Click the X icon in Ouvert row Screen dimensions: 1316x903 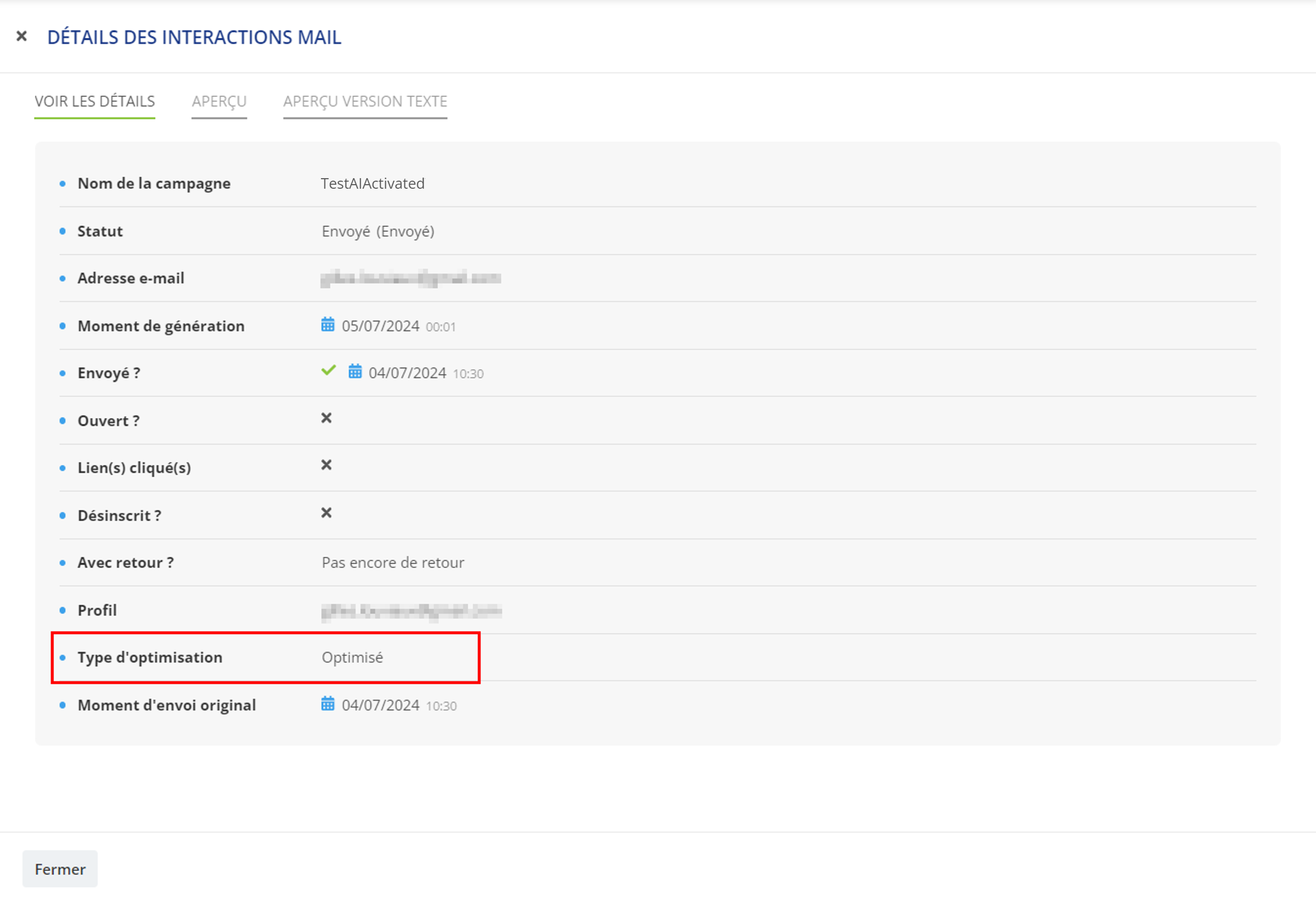326,418
